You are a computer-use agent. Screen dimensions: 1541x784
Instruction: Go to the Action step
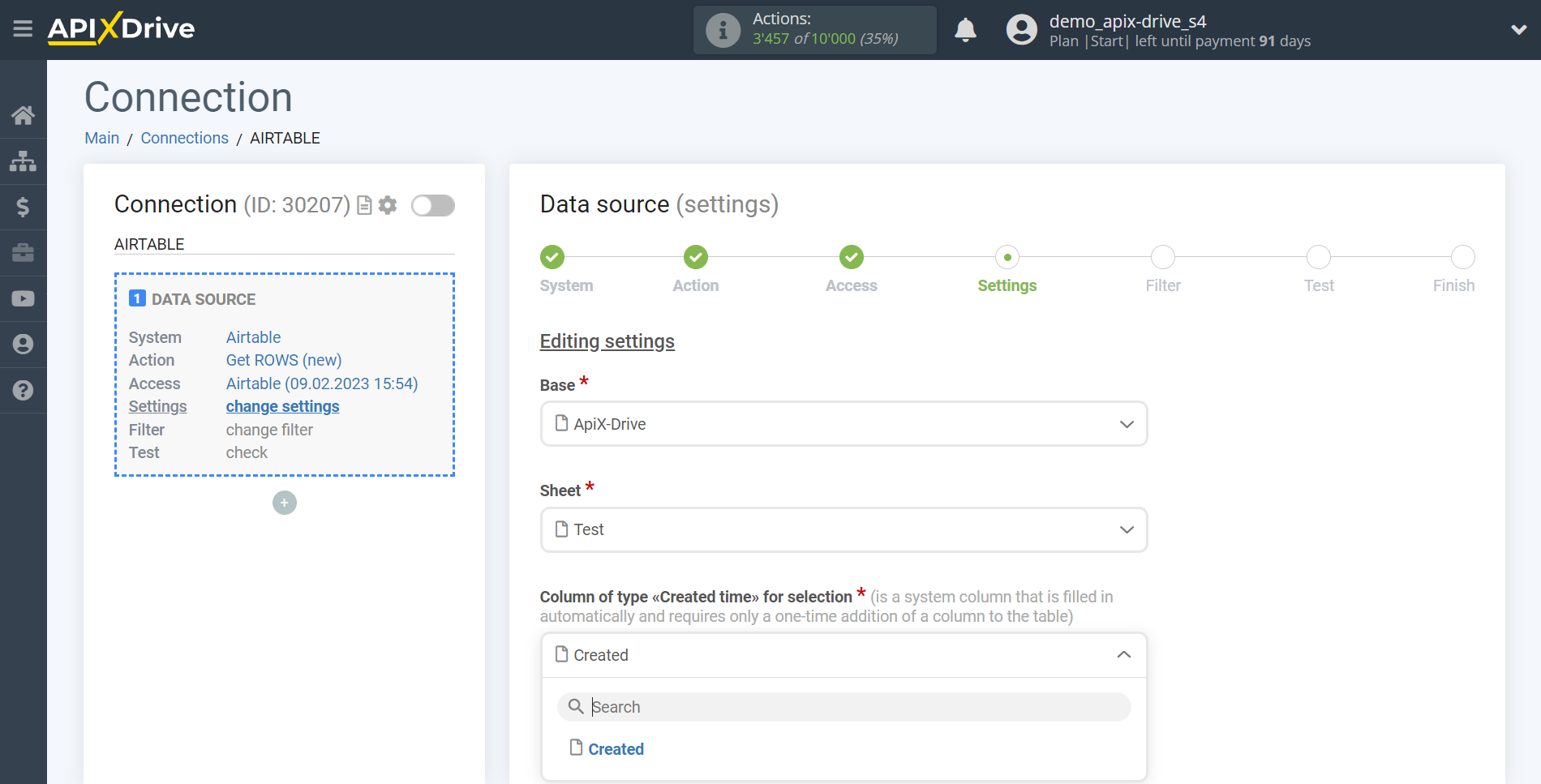pyautogui.click(x=696, y=257)
